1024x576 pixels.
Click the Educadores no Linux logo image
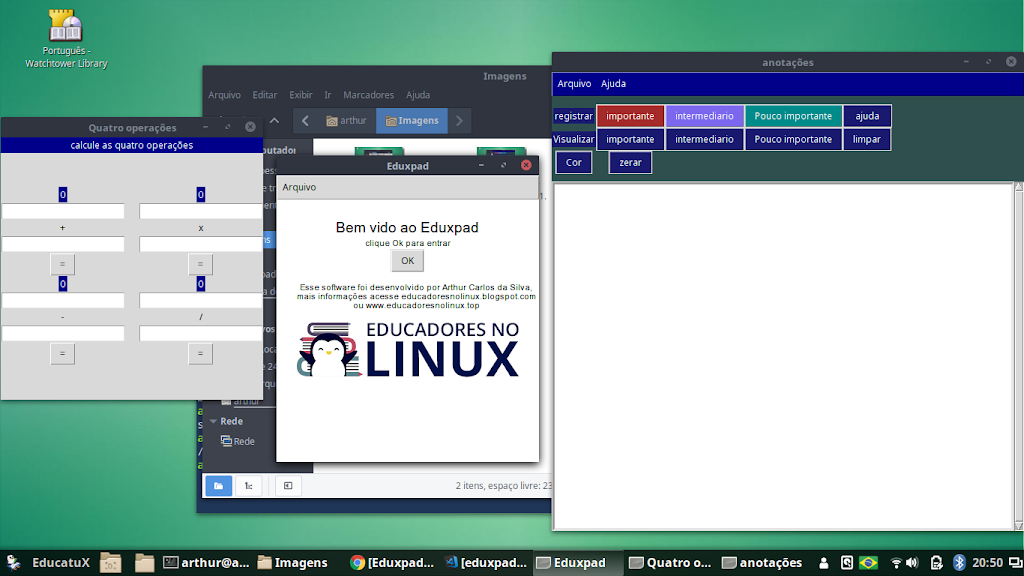[408, 349]
